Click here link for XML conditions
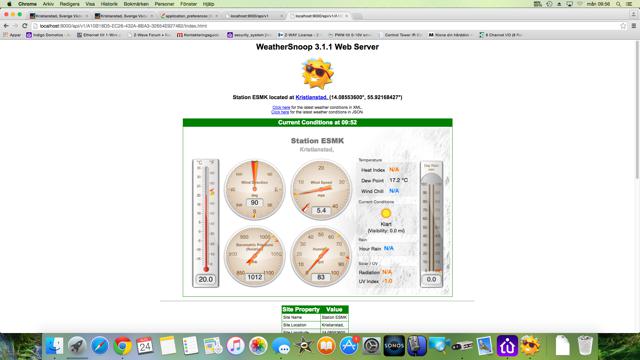Viewport: 640px width, 360px height. (281, 107)
